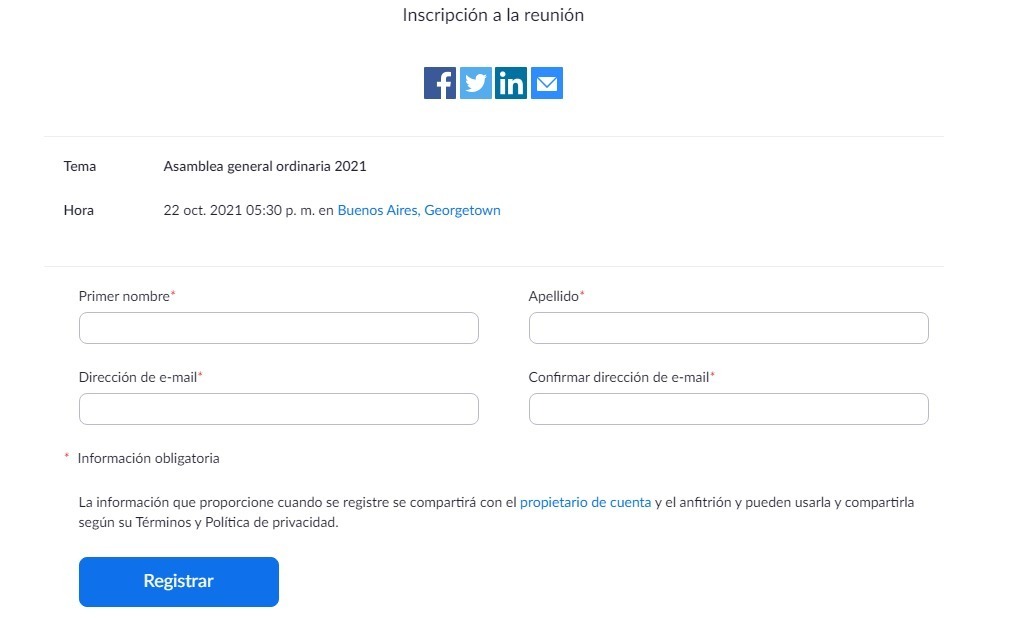Follow the propietario de cuenta link
Image resolution: width=1033 pixels, height=618 pixels.
click(x=585, y=502)
